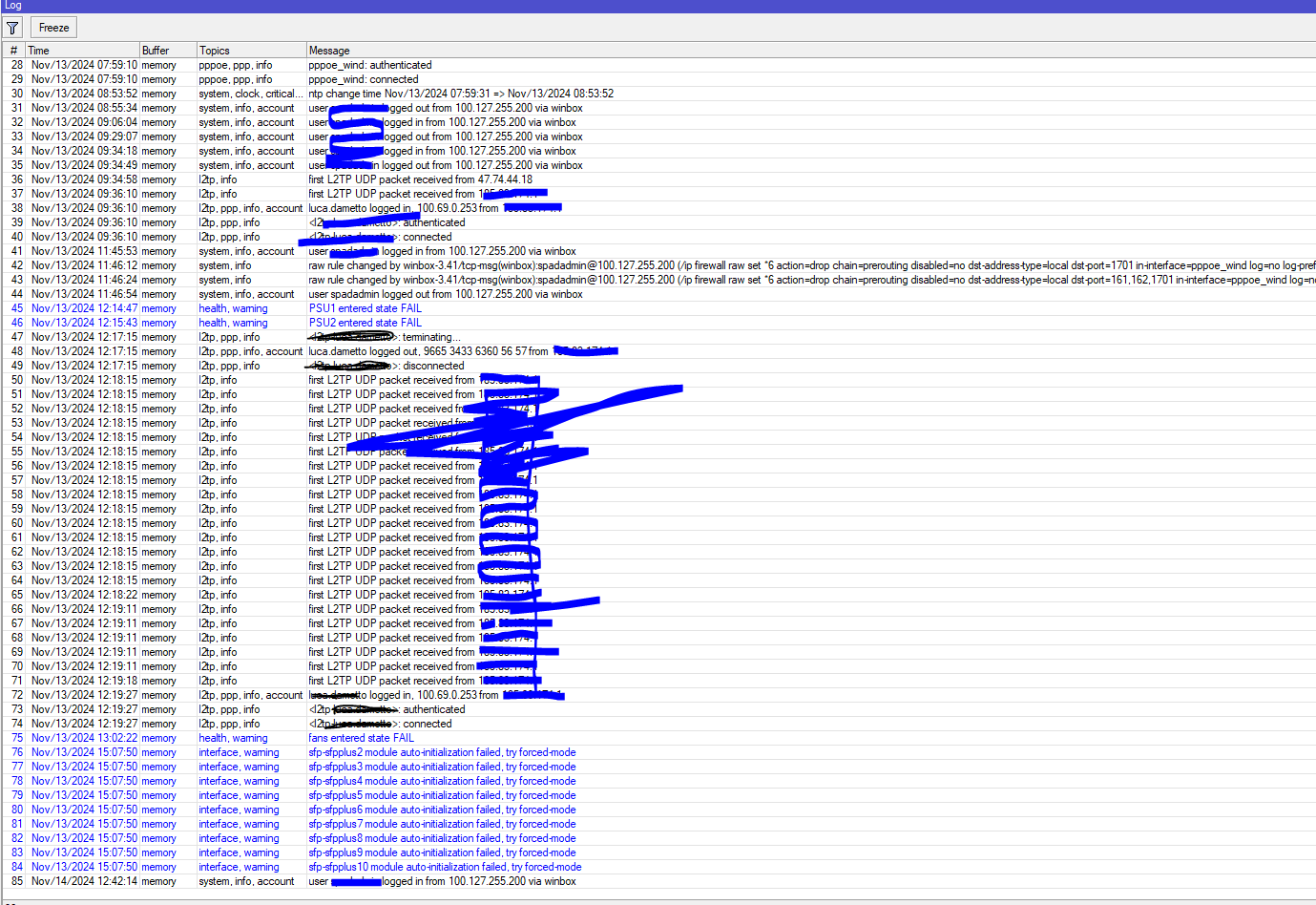This screenshot has height=905, width=1316.
Task: Click row number 45 in the # column
Action: click(17, 308)
